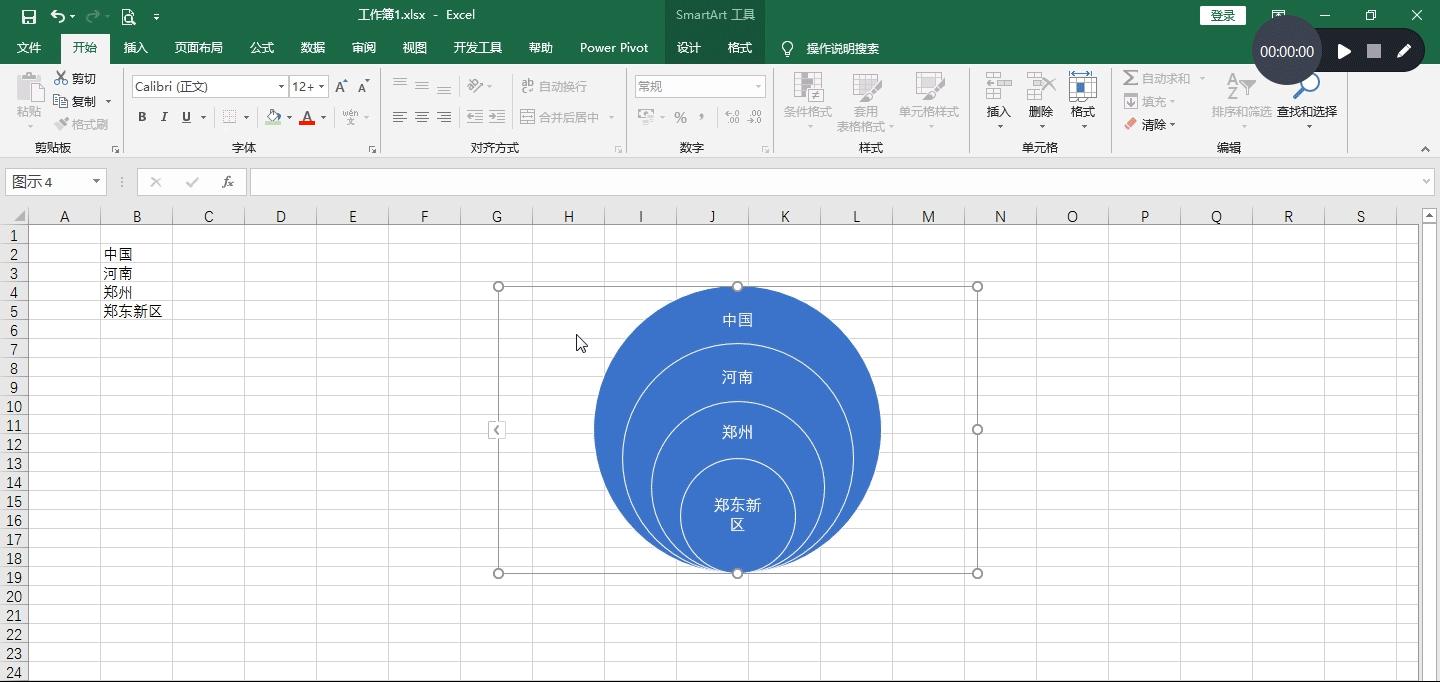Open the font name dropdown
This screenshot has width=1440, height=682.
281,87
